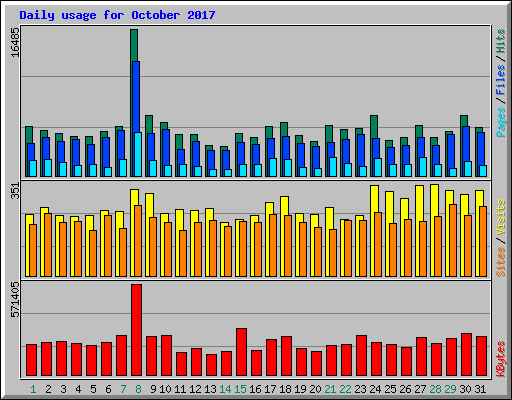Click the 351 visits axis value
512x400 pixels.
point(15,191)
